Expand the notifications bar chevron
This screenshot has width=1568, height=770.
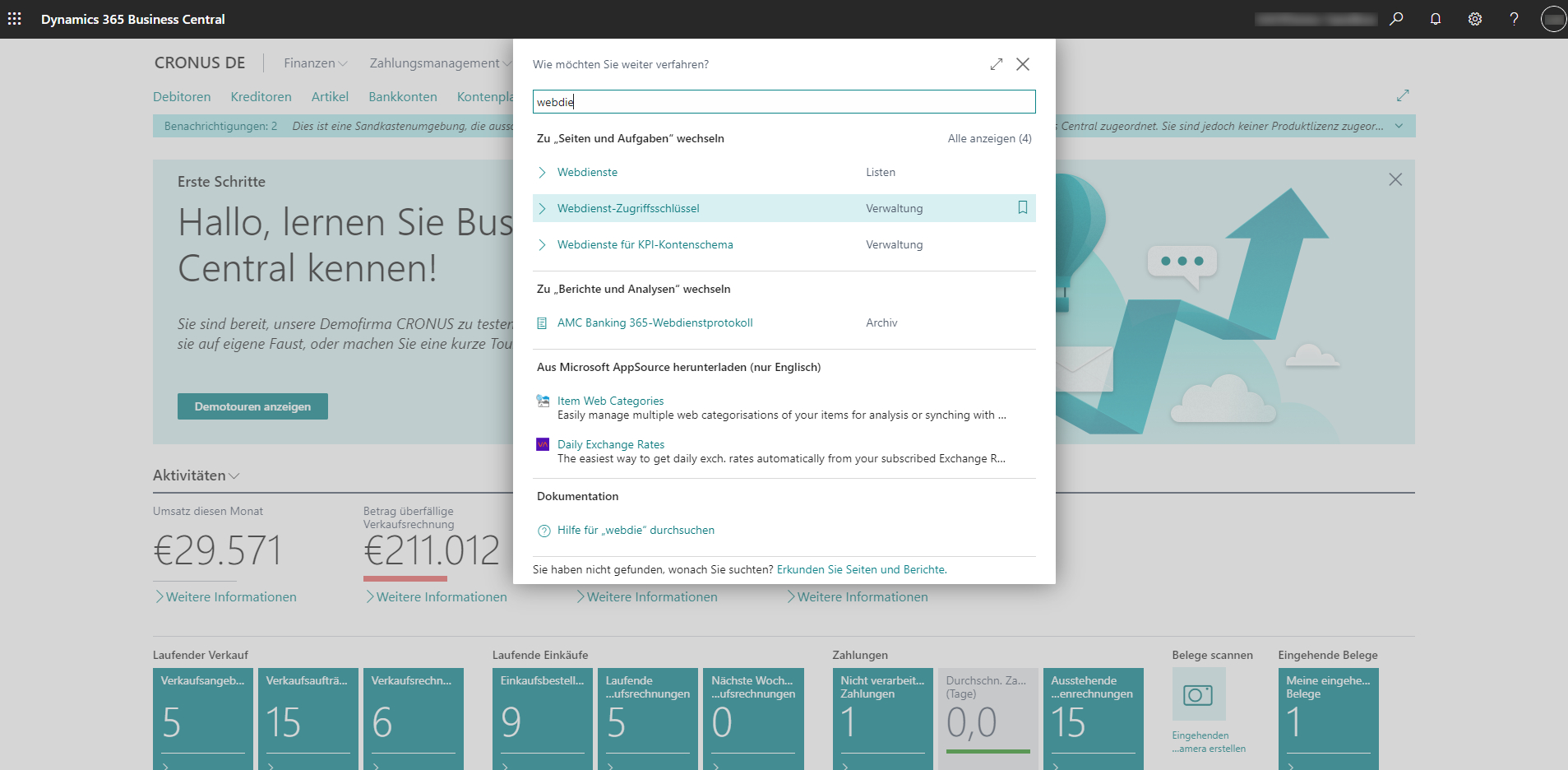(x=1399, y=126)
